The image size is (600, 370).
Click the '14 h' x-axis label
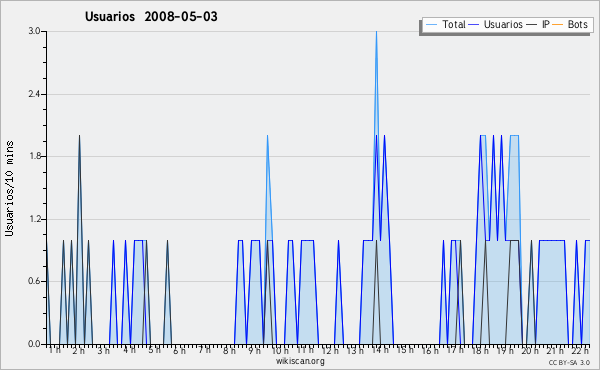click(x=380, y=350)
